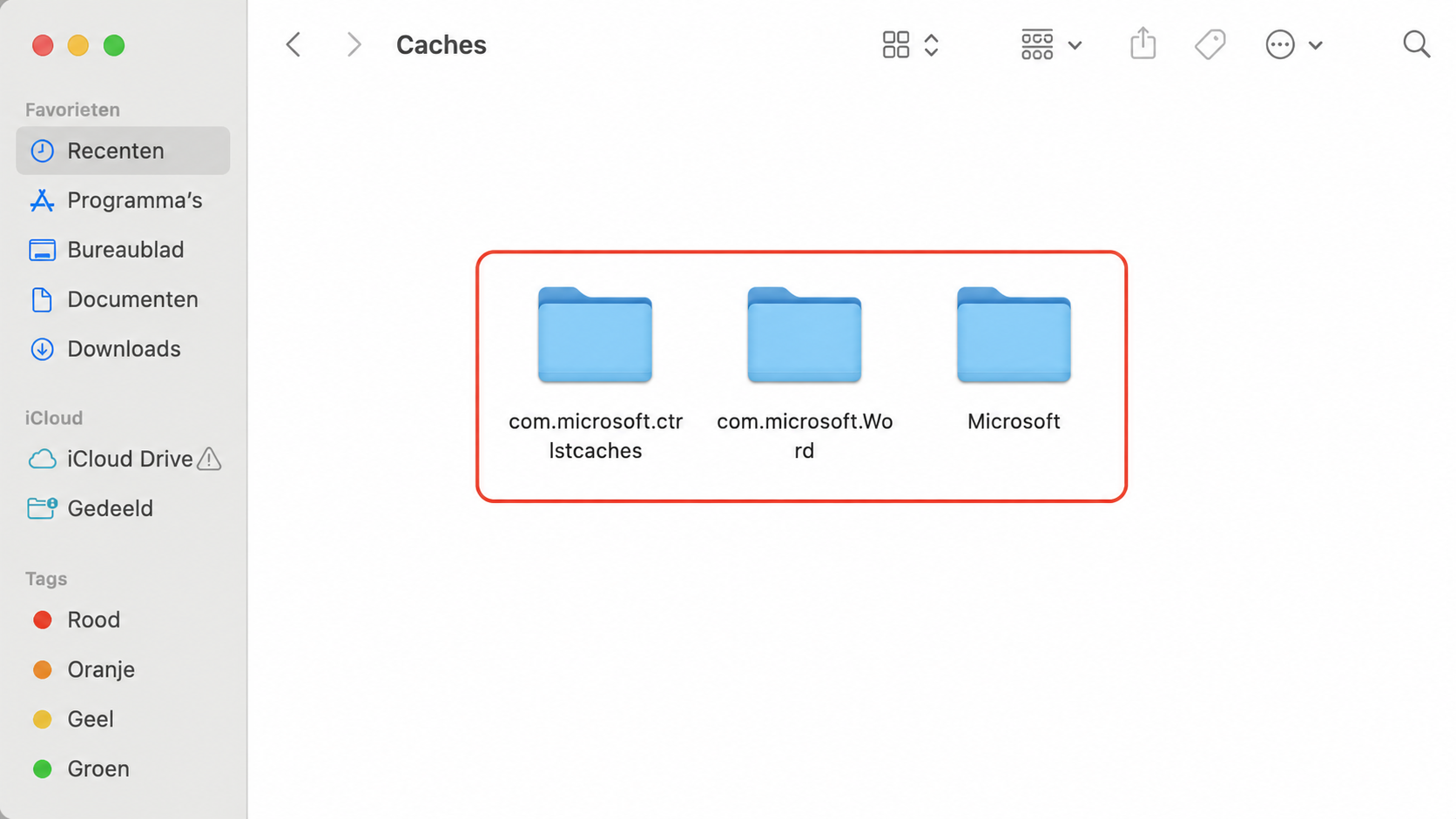The image size is (1456, 819).
Task: Select the Groen tag
Action: pyautogui.click(x=123, y=769)
